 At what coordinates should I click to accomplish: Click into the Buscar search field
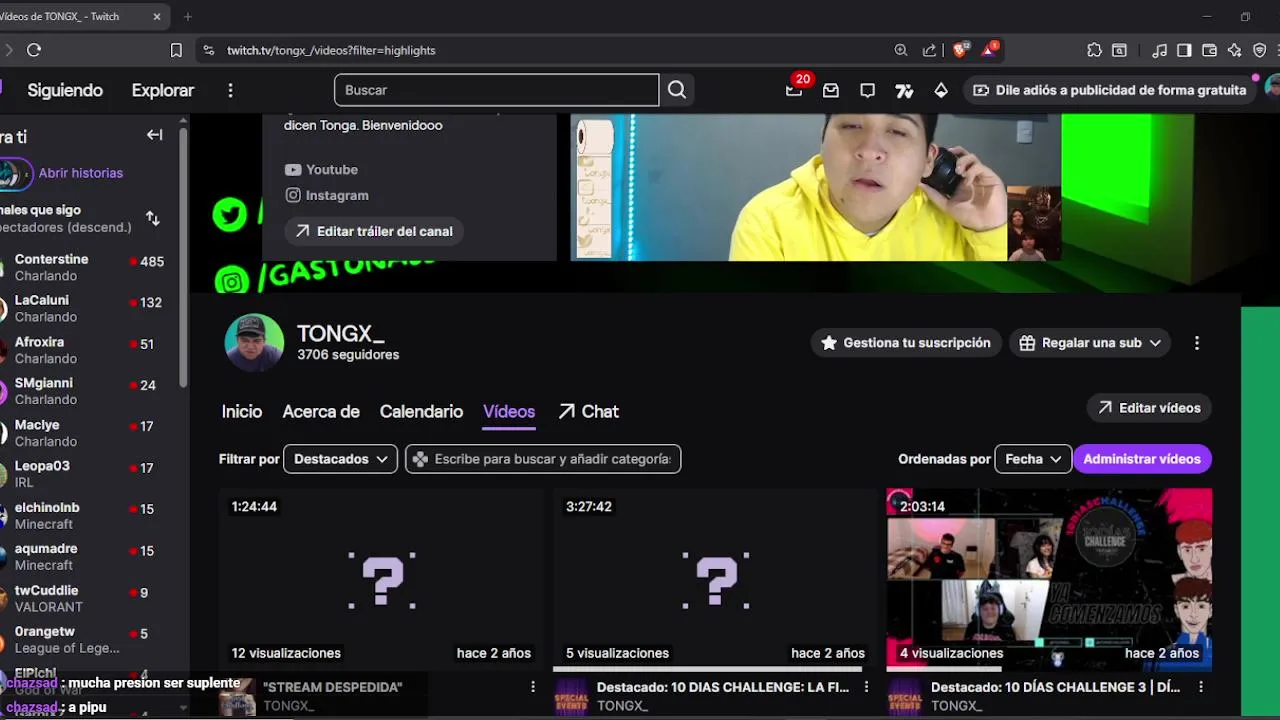496,90
